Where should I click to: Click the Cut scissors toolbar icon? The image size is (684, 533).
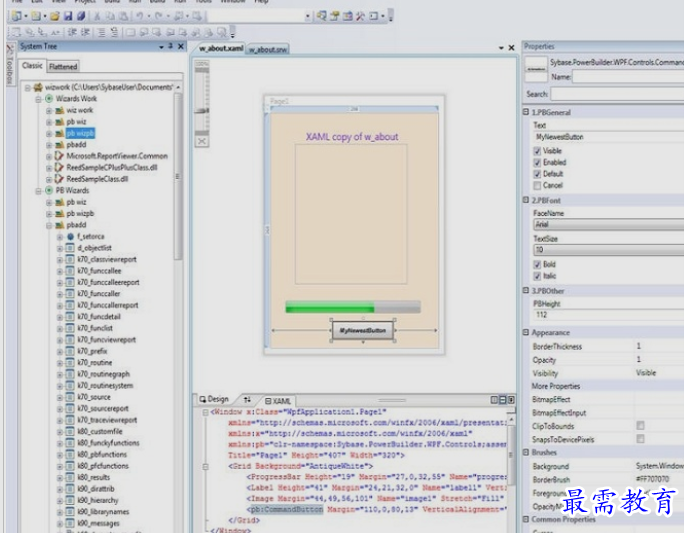click(x=97, y=16)
